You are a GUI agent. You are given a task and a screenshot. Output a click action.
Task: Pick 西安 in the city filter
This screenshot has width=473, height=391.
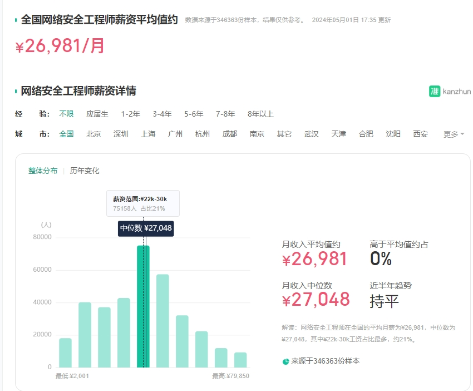420,134
